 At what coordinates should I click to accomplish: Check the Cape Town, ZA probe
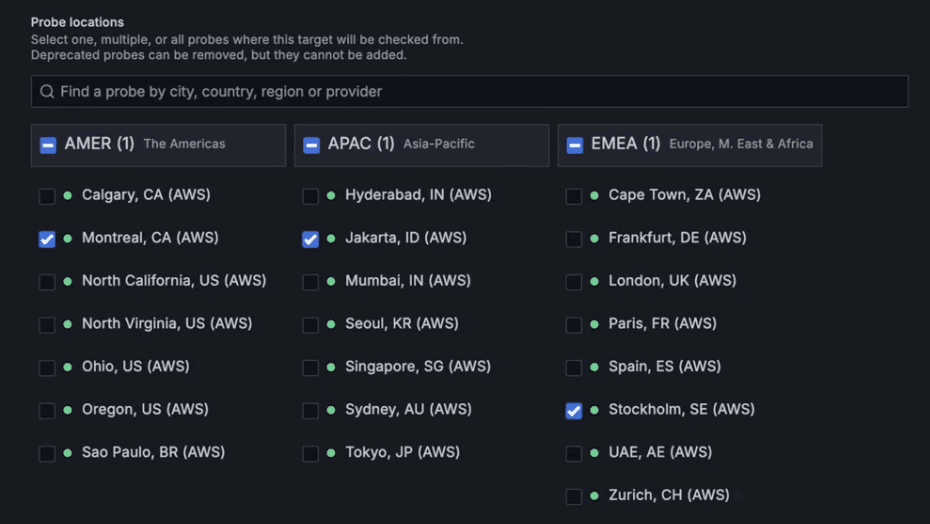point(574,196)
